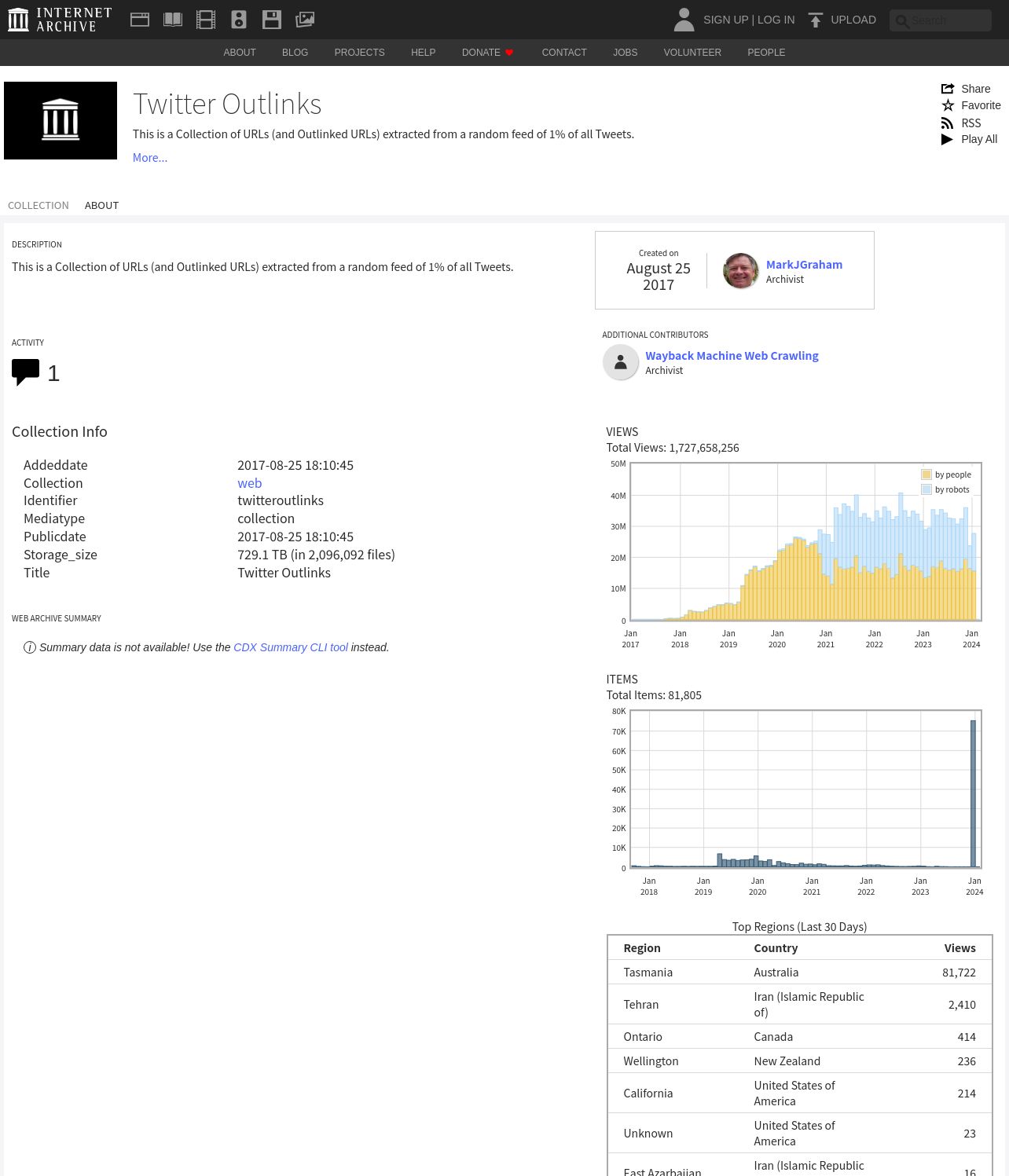Image resolution: width=1009 pixels, height=1176 pixels.
Task: Click the Favorite text button
Action: click(x=981, y=105)
